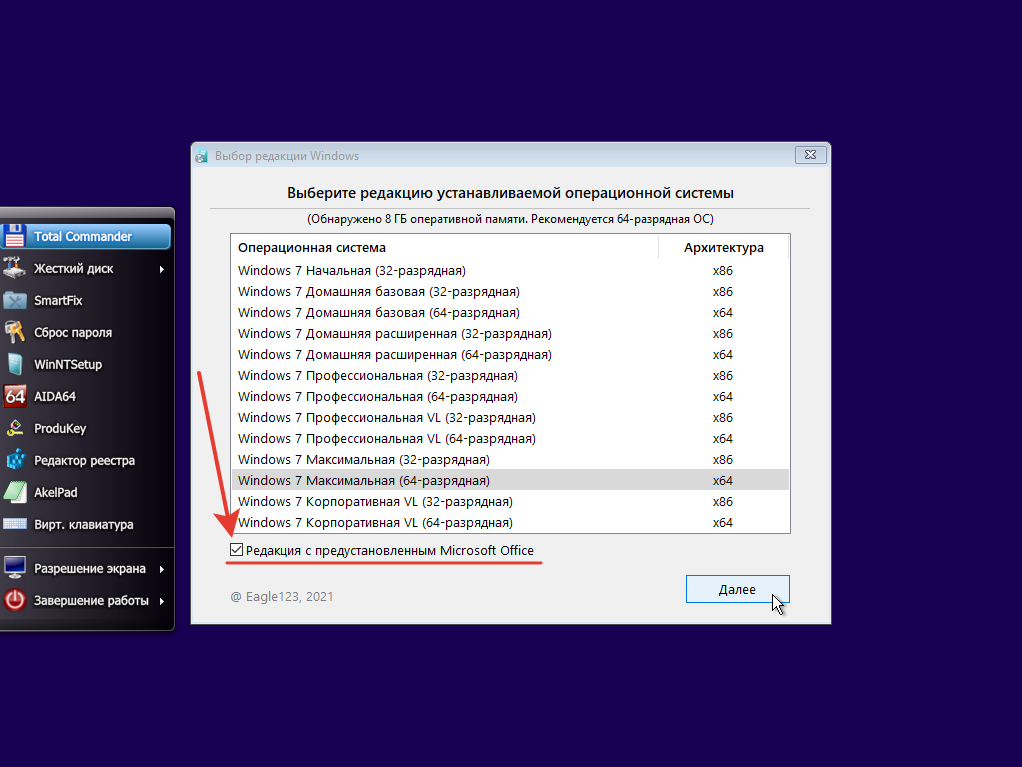Launch SmartFix from its sidebar icon
This screenshot has width=1022, height=767.
point(15,300)
